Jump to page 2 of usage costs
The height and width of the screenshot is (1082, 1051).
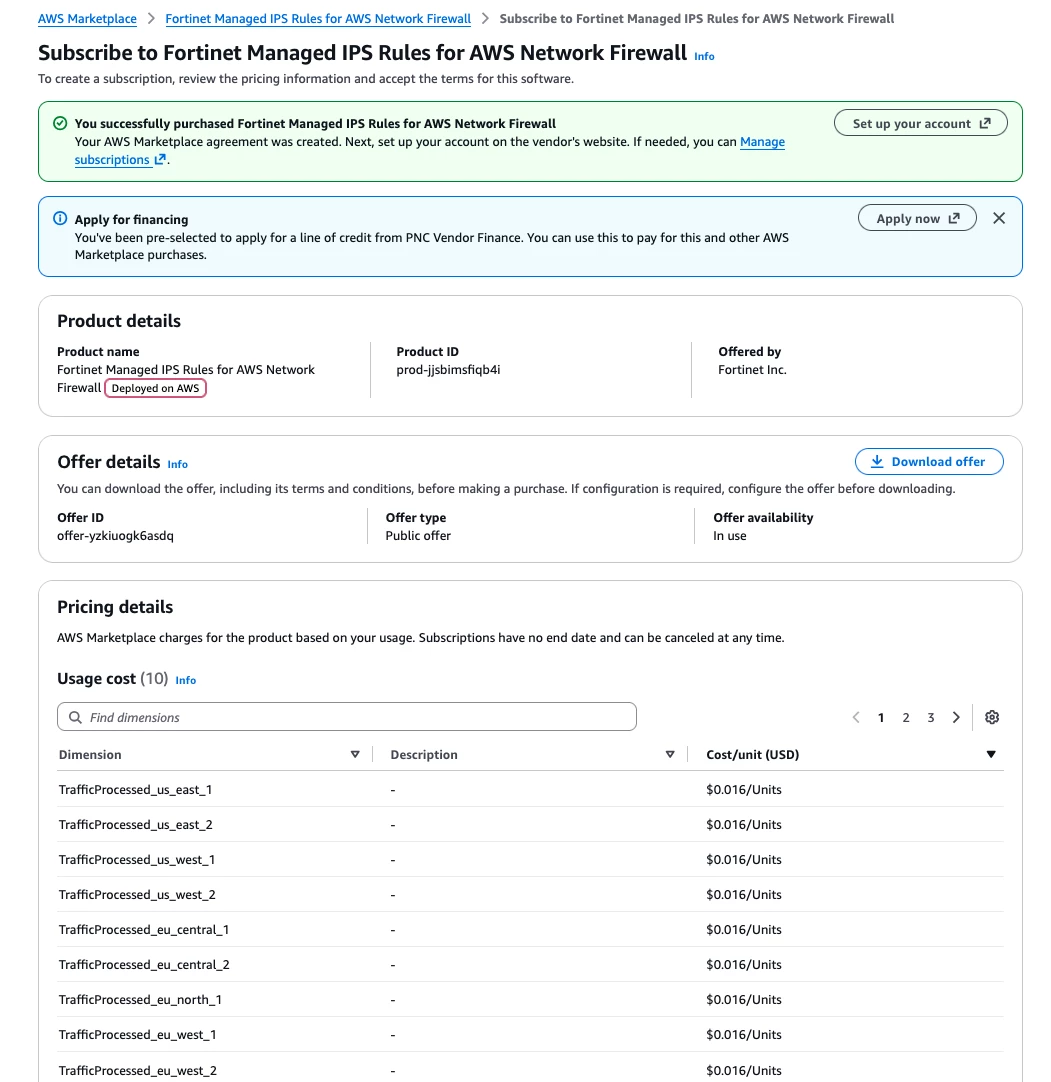[x=905, y=718]
